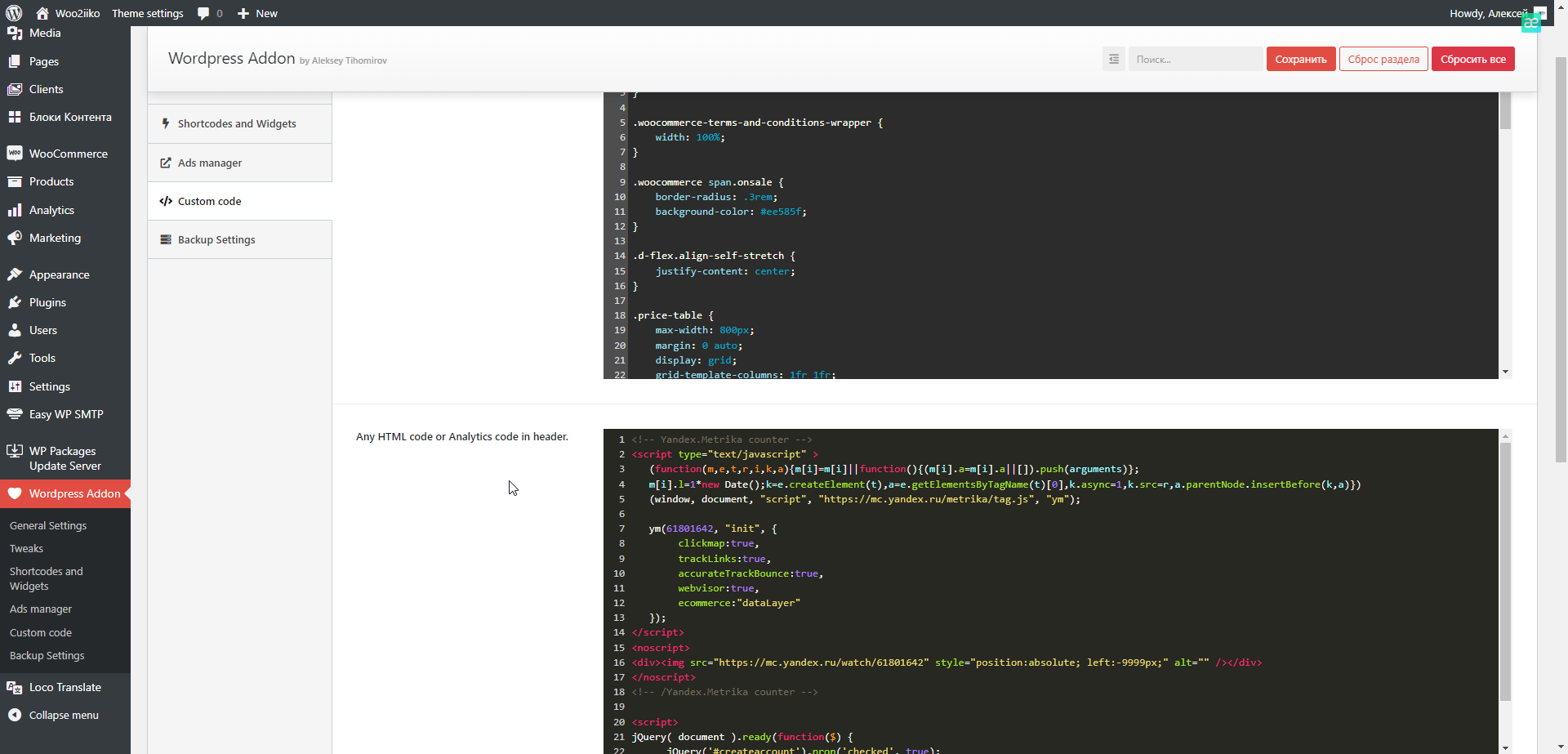Click the .woocommerce span.onsale selector line
Viewport: 1568px width, 754px height.
pyautogui.click(x=708, y=182)
